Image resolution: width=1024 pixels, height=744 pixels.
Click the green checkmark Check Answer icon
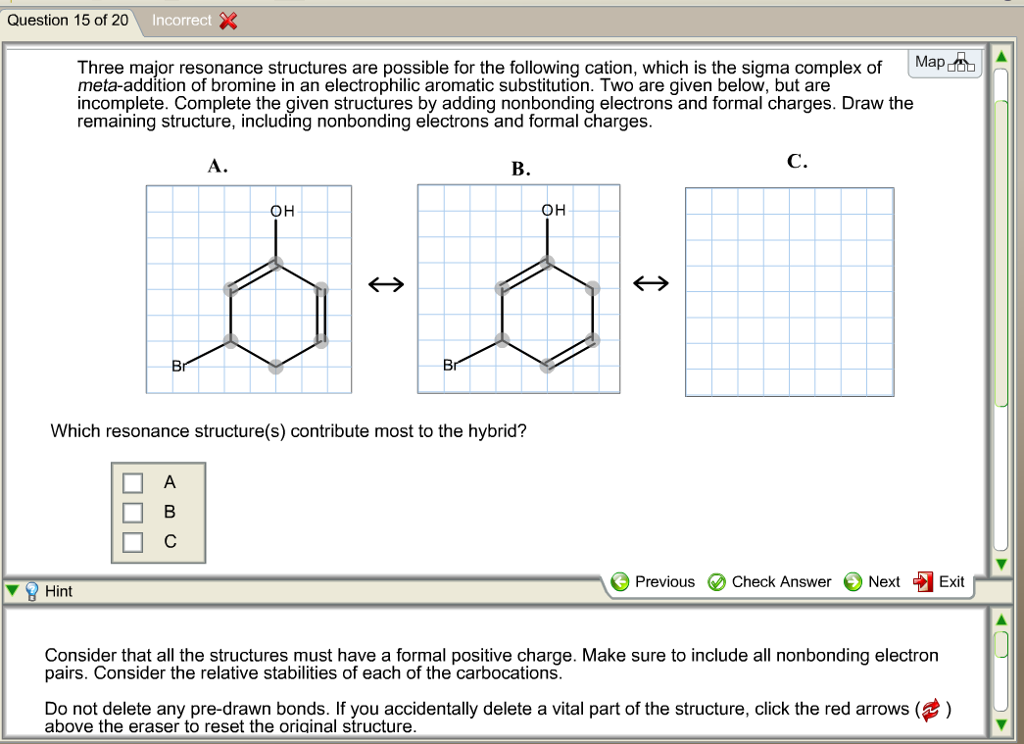pyautogui.click(x=720, y=581)
